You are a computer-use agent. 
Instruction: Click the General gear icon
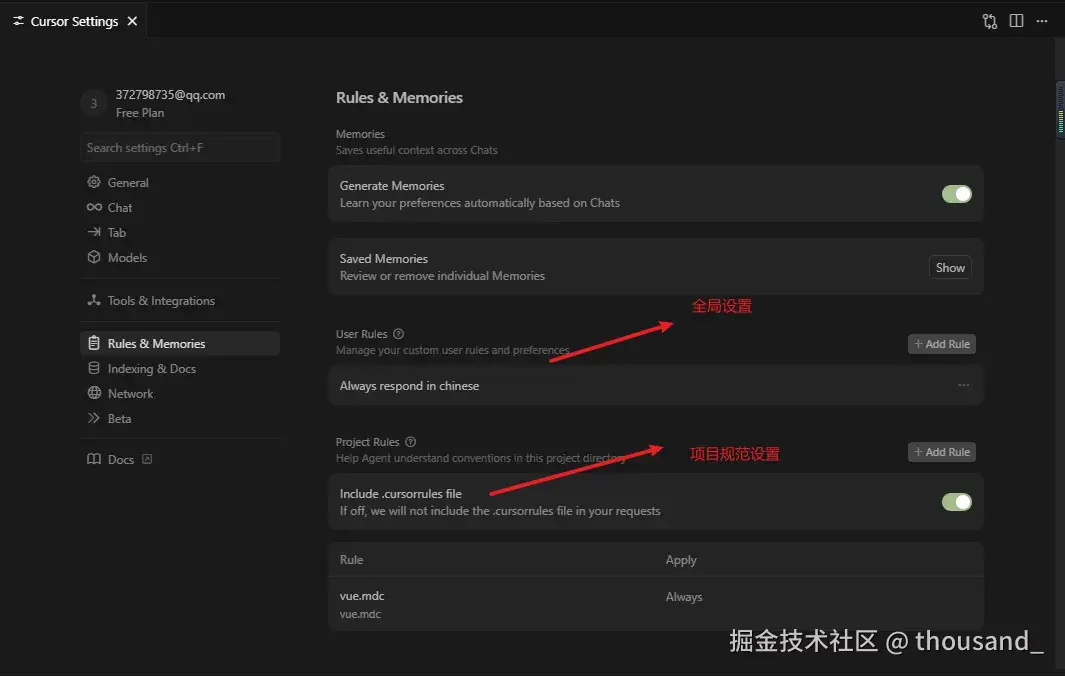pyautogui.click(x=94, y=182)
